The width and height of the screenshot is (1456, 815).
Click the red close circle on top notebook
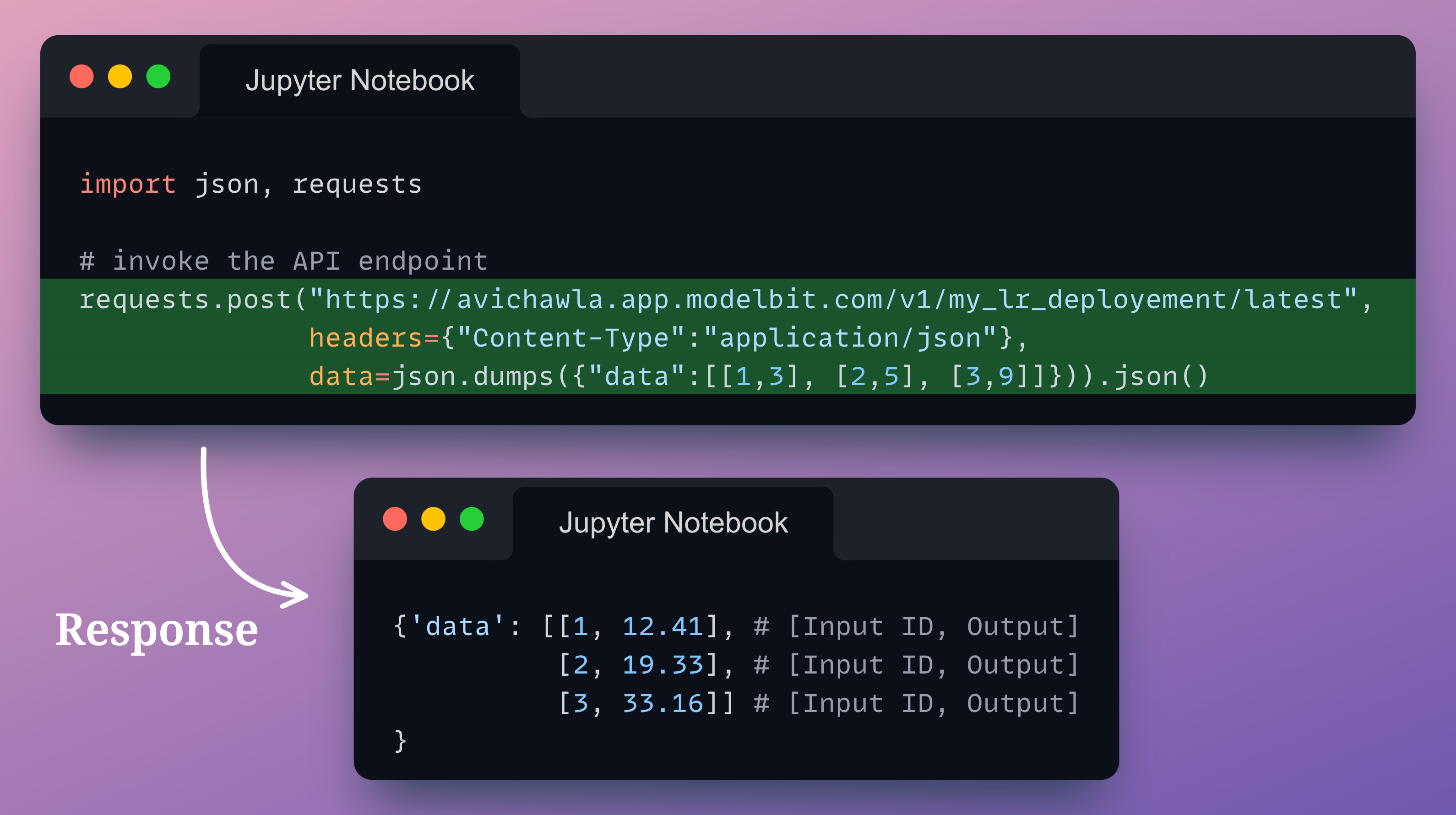pyautogui.click(x=82, y=76)
